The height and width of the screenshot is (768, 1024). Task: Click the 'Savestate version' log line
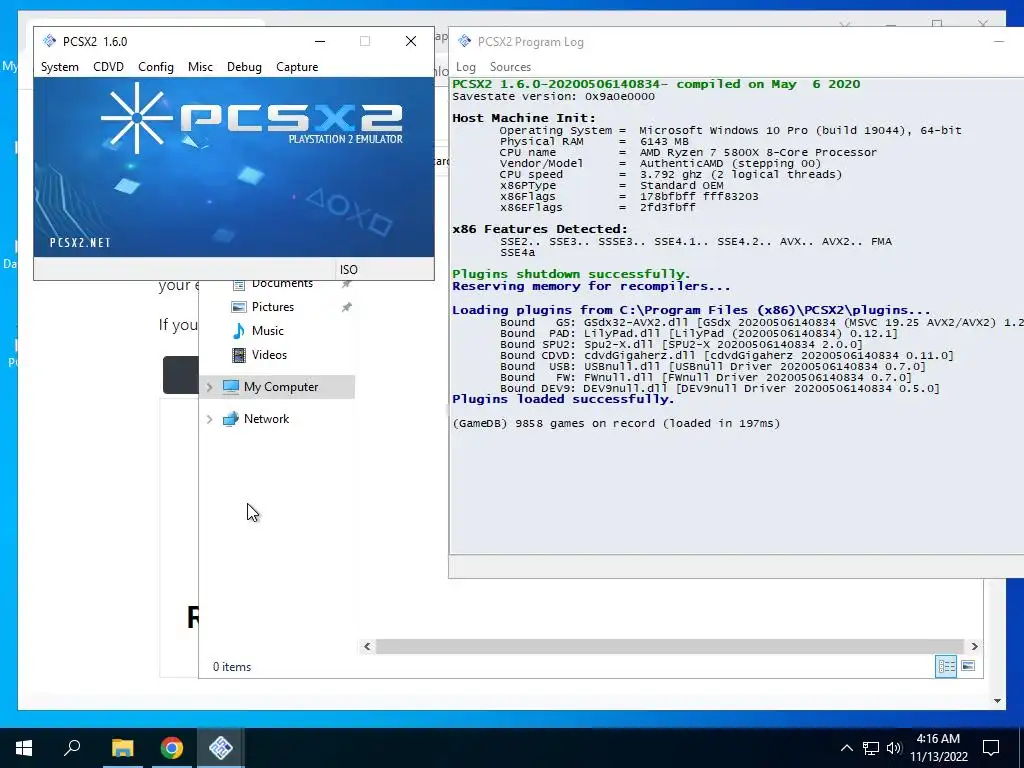(553, 97)
